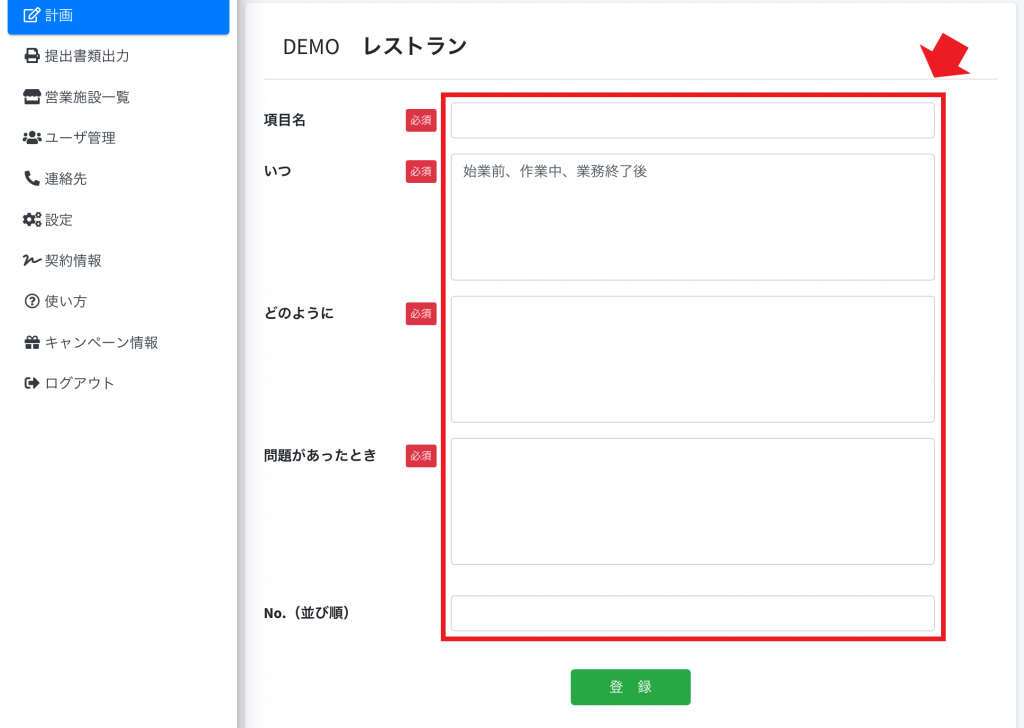Go to the ユーザ管理 menu entry
This screenshot has width=1024, height=728.
(80, 138)
